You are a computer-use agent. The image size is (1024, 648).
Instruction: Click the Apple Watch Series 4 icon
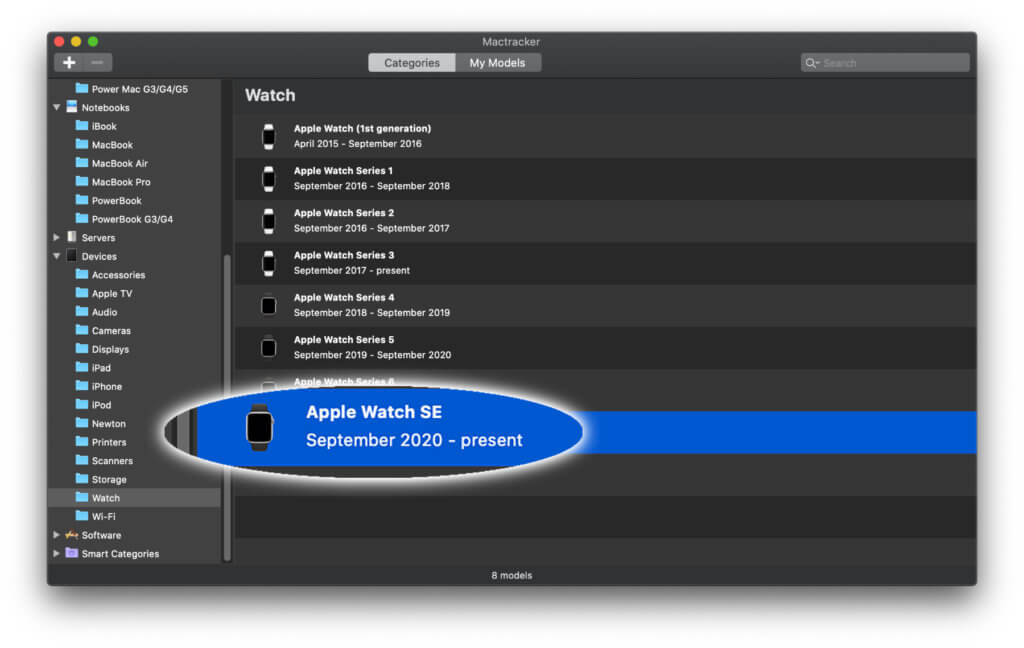click(x=268, y=305)
